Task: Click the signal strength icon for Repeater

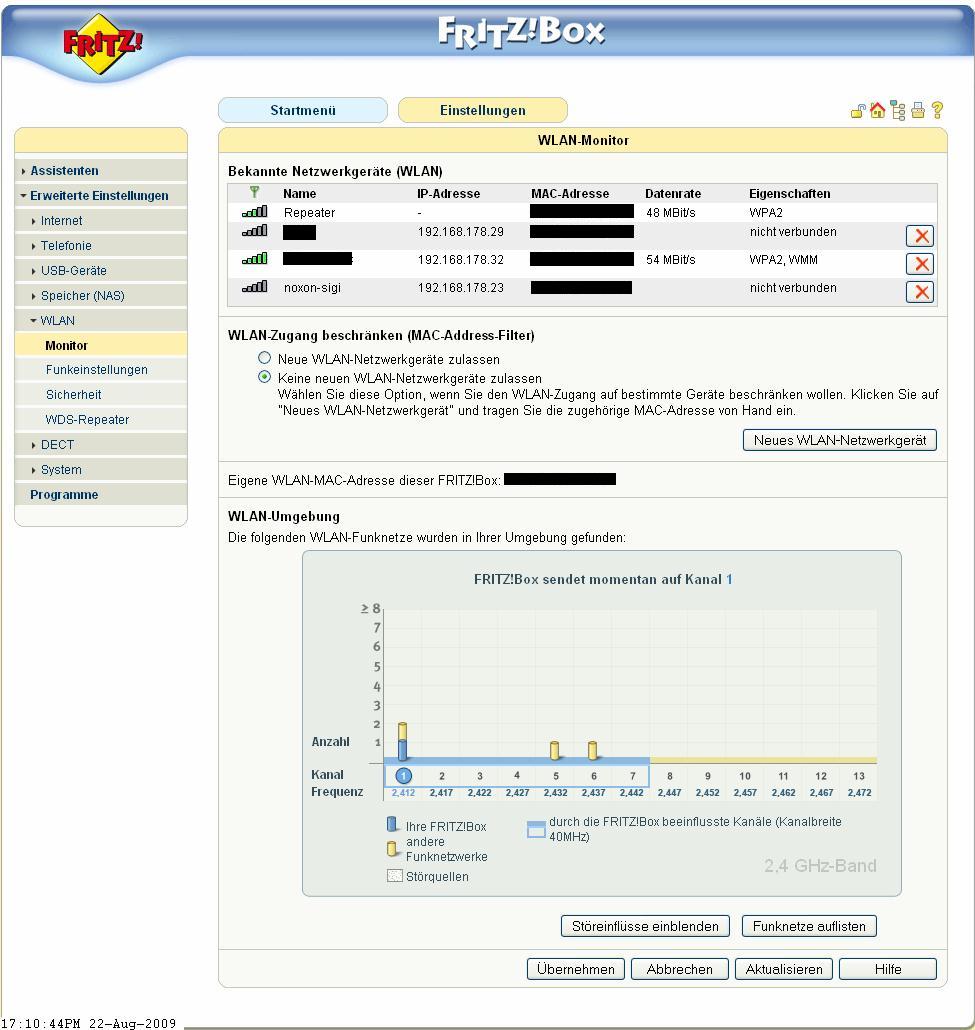Action: [x=254, y=212]
